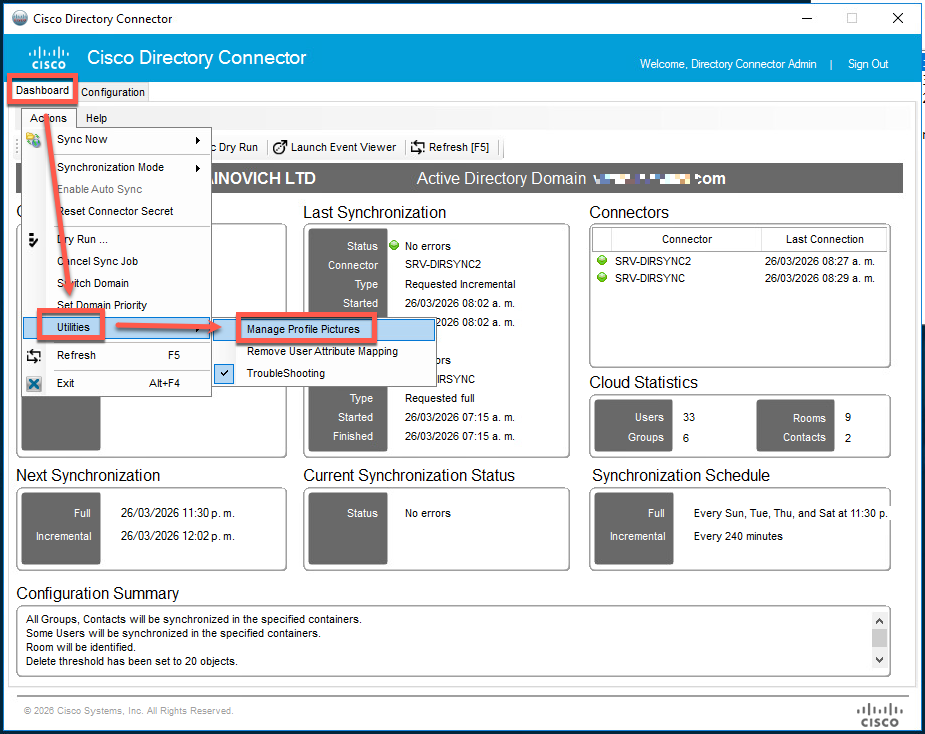This screenshot has width=925, height=734.
Task: Open the Utilities submenu
Action: click(117, 327)
